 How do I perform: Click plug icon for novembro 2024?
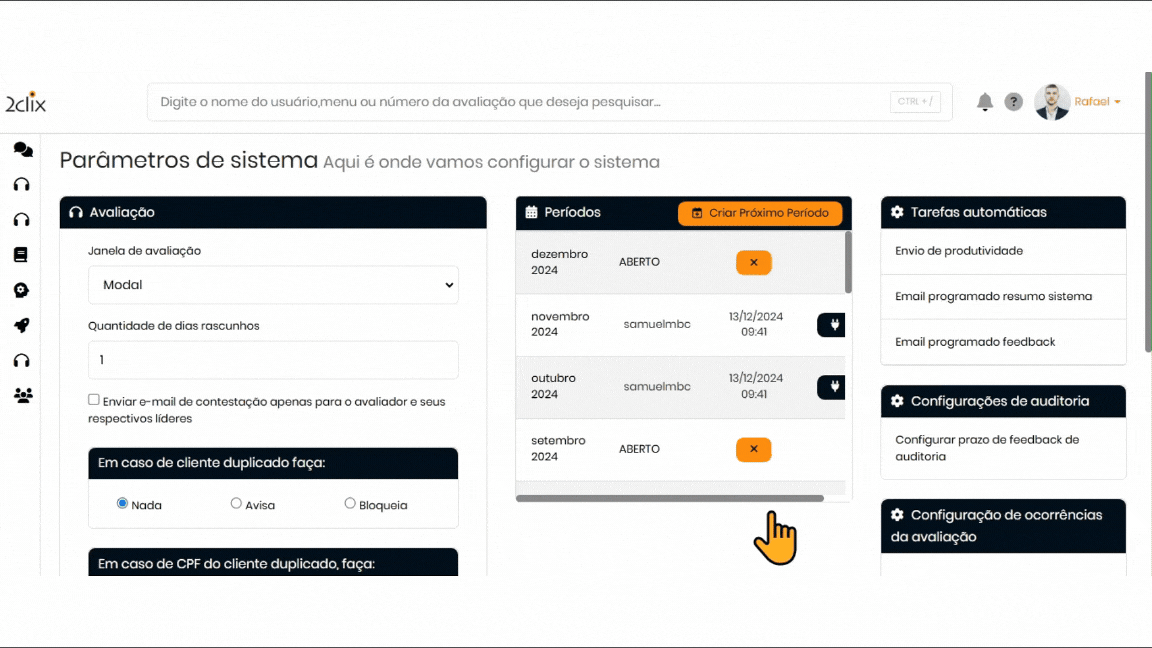832,325
